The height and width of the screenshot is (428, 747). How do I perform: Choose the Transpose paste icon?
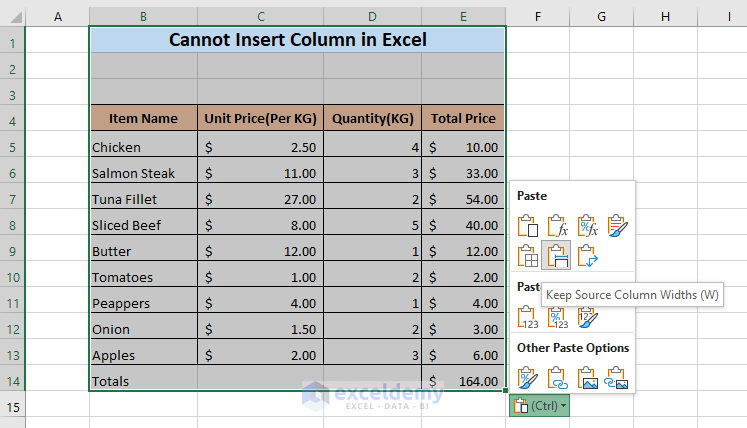pos(587,255)
